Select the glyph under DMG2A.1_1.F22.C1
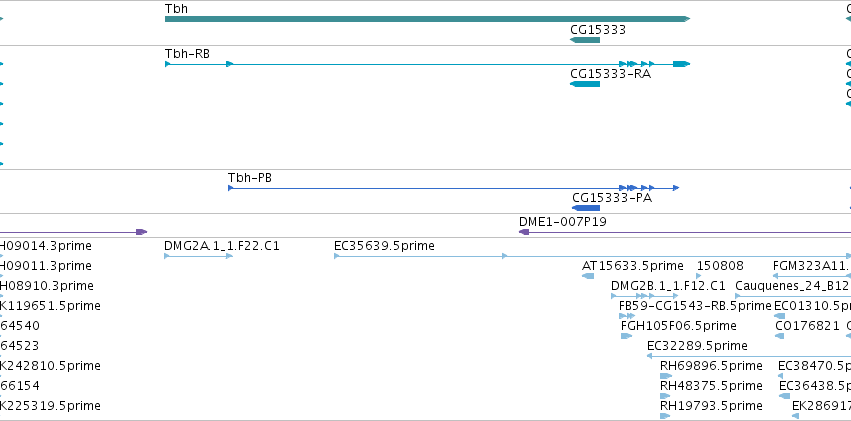Viewport: 851px width, 421px height. tap(198, 256)
